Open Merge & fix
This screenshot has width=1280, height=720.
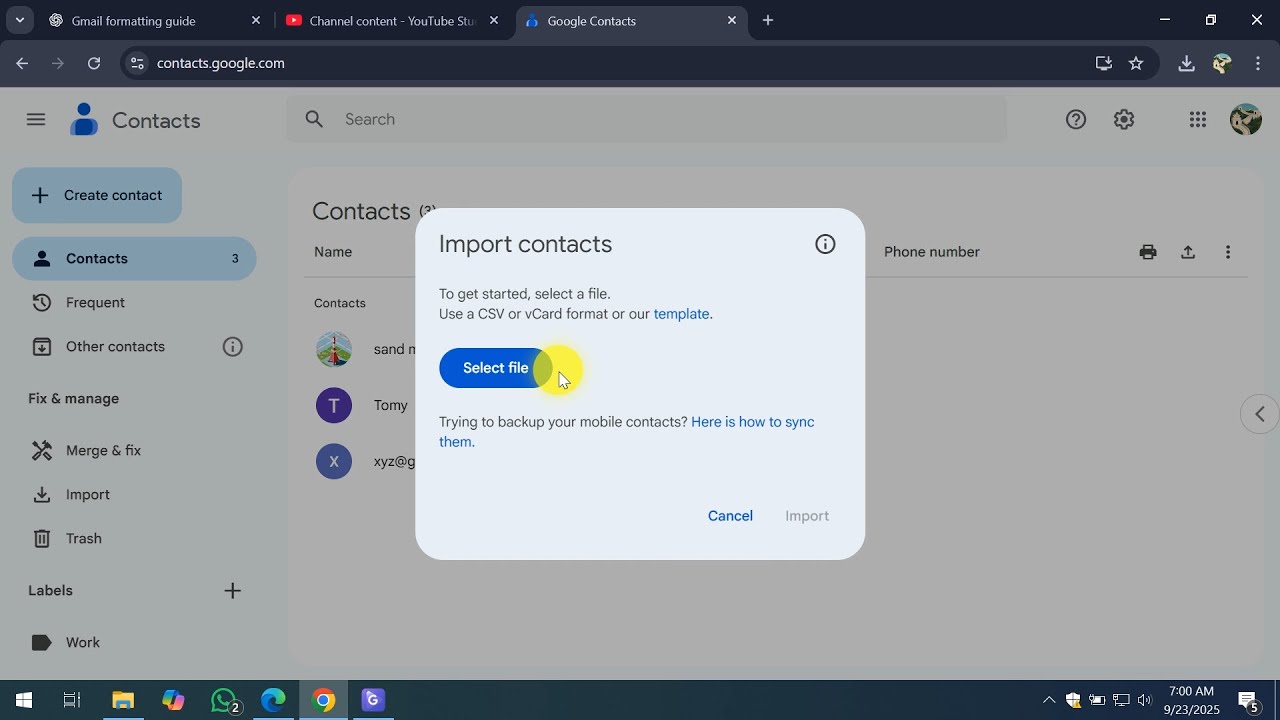pyautogui.click(x=134, y=450)
